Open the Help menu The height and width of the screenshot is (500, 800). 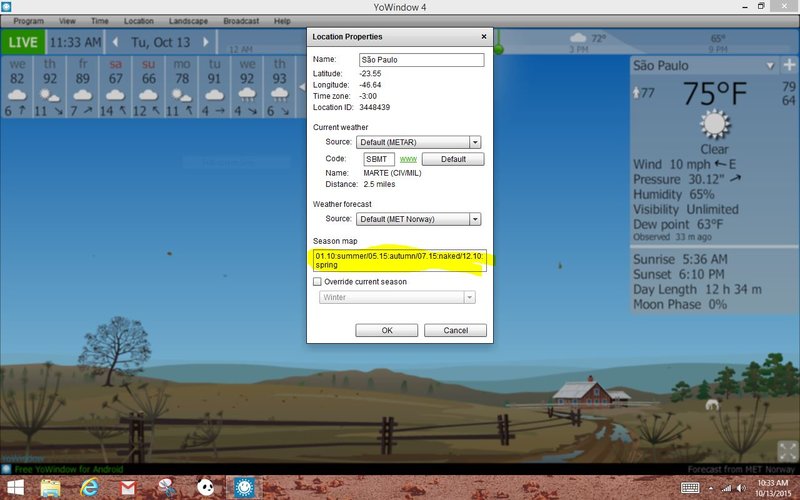click(282, 21)
